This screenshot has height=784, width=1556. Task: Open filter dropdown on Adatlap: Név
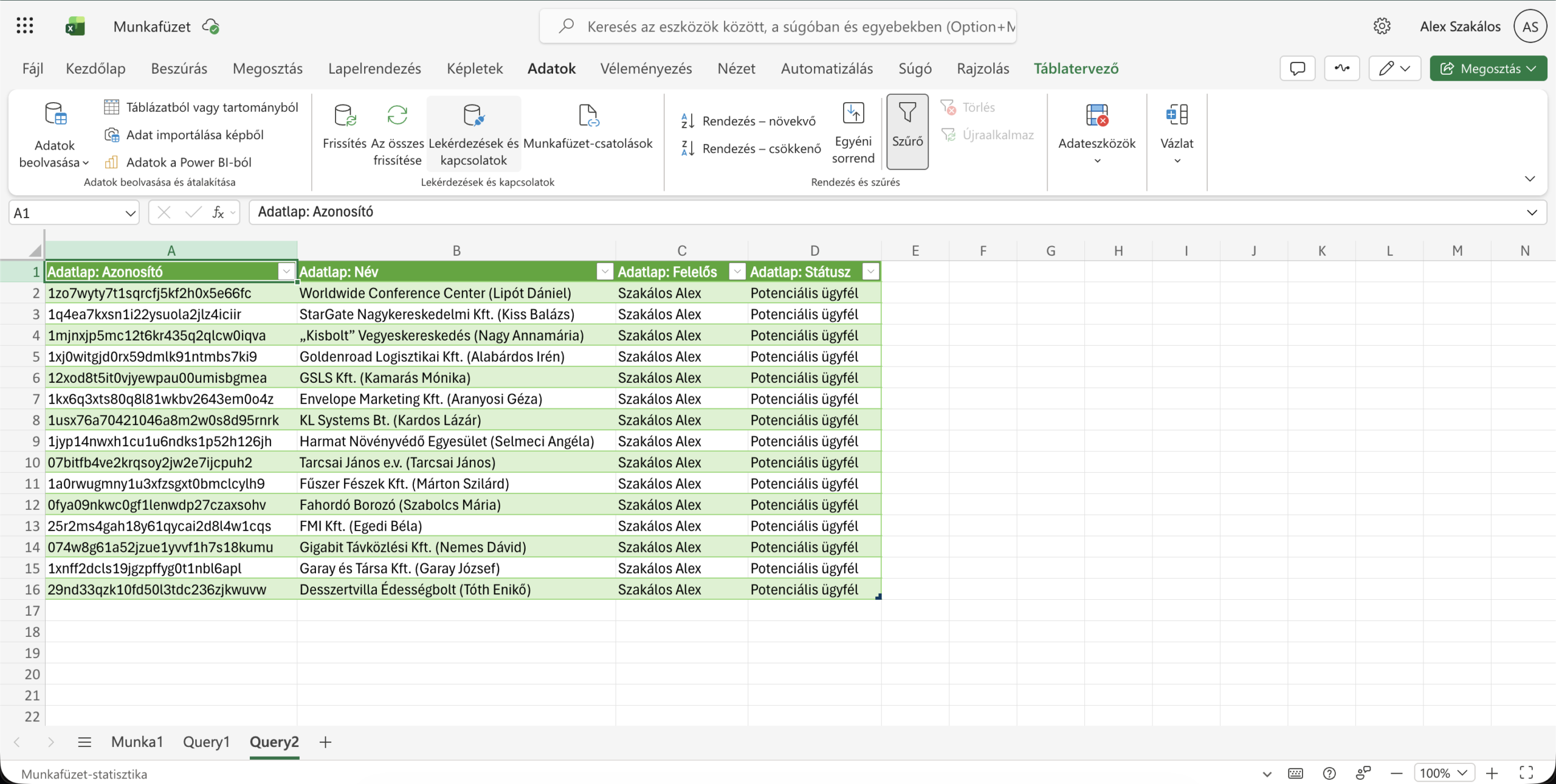(604, 272)
